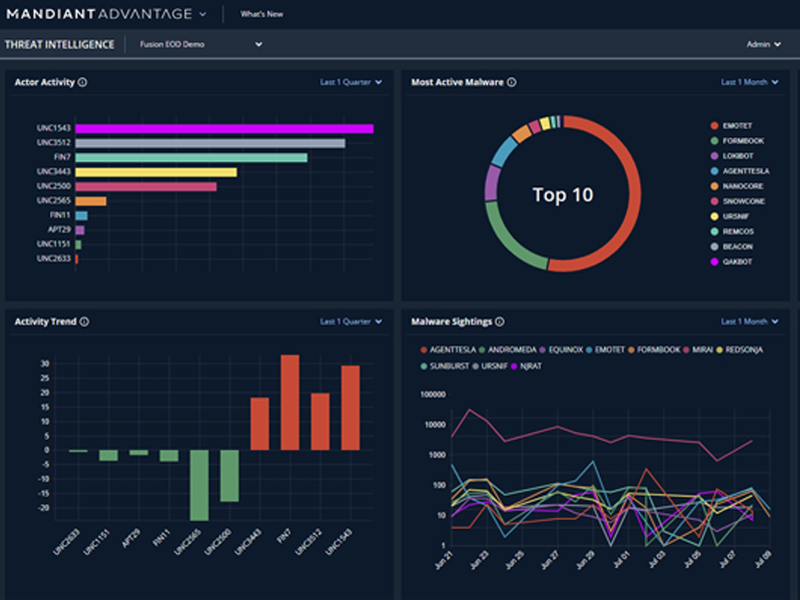
Task: Toggle AGENTTESLA series in Malware Sightings legend
Action: pyautogui.click(x=448, y=350)
